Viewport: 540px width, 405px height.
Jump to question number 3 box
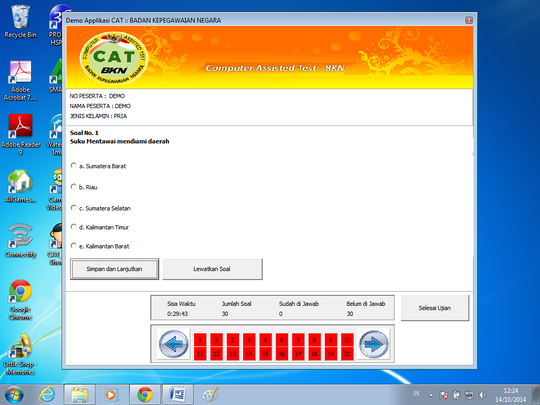[x=233, y=340]
